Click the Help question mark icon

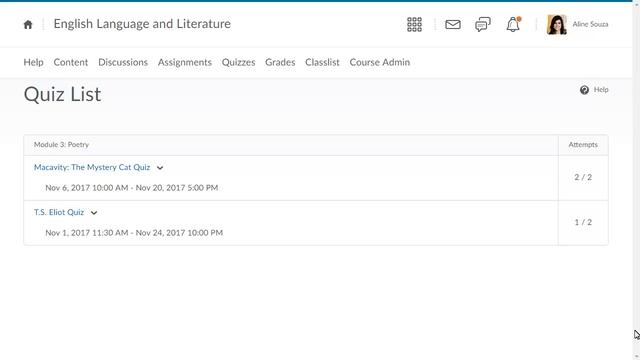pyautogui.click(x=584, y=90)
